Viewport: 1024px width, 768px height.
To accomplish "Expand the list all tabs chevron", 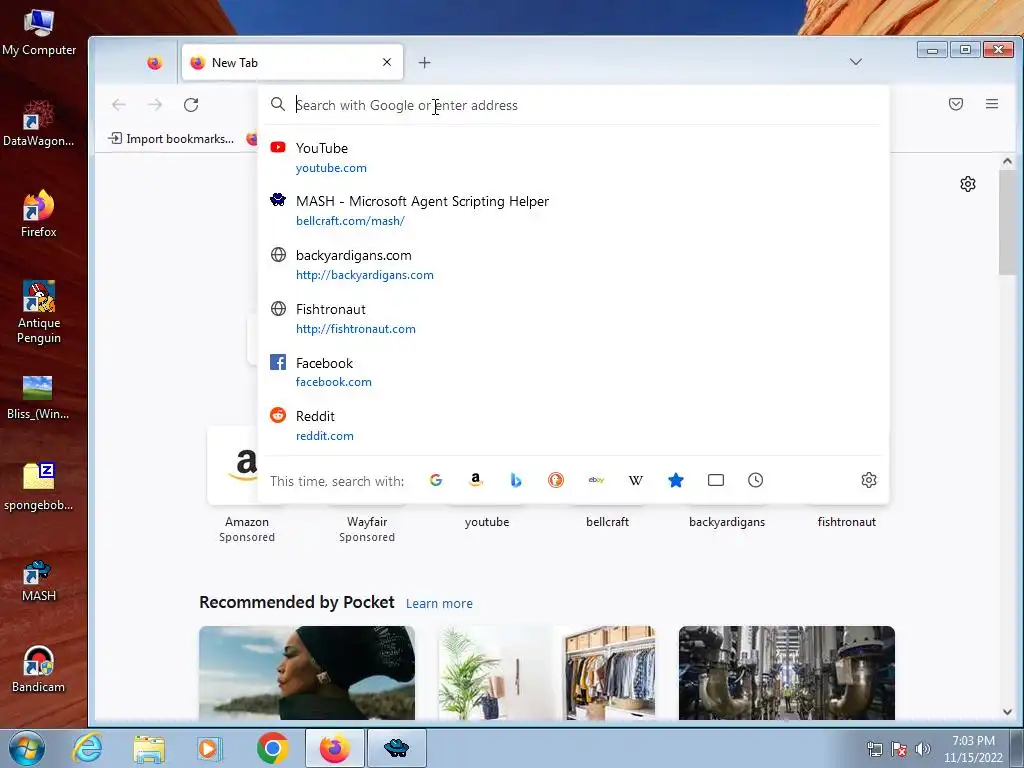I will (x=856, y=62).
